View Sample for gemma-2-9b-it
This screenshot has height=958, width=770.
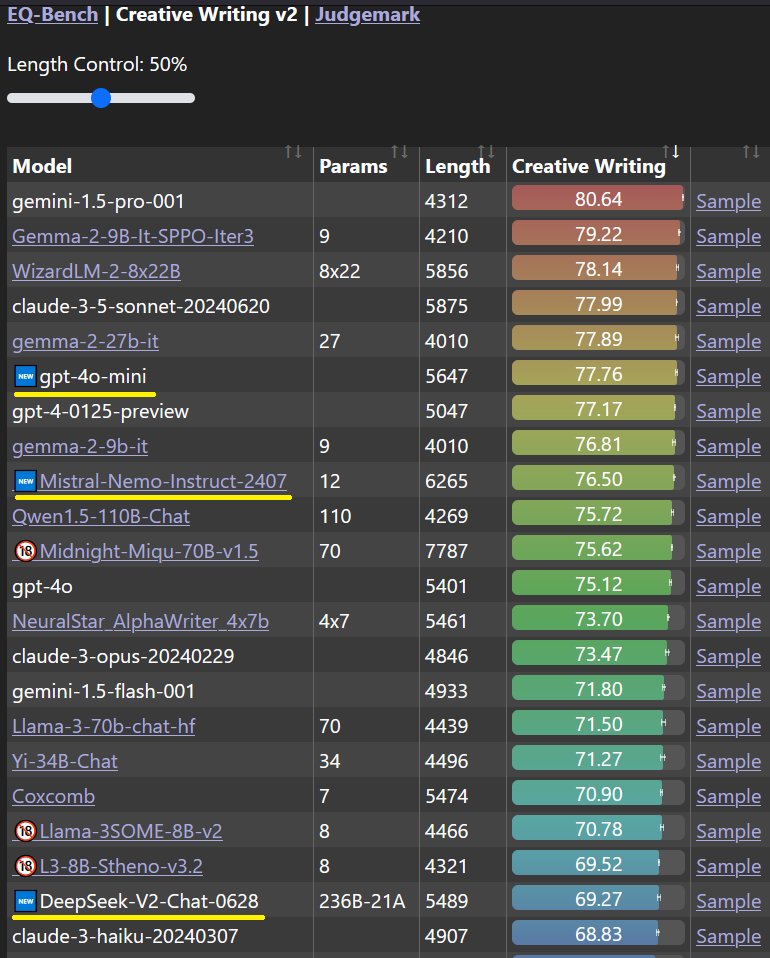pyautogui.click(x=728, y=446)
